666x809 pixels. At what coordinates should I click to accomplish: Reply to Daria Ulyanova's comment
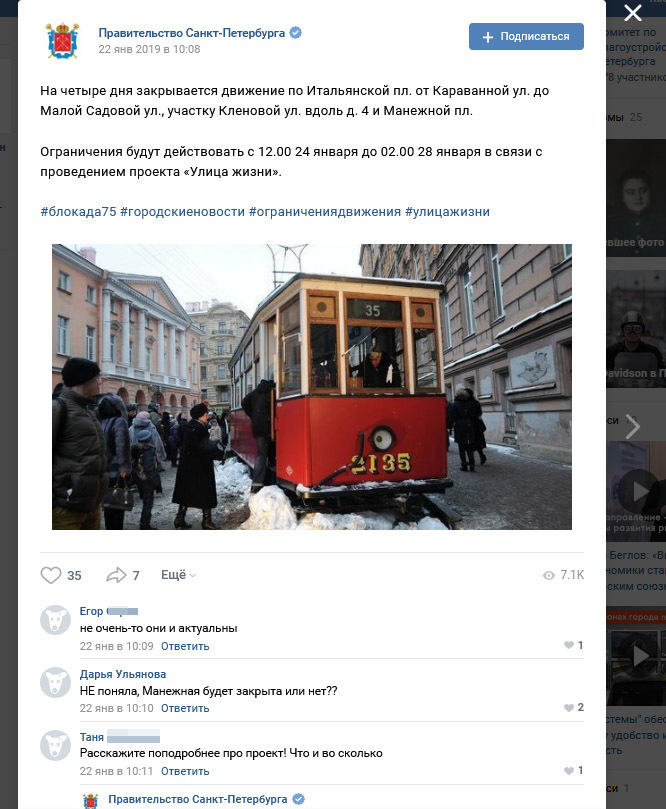[185, 708]
